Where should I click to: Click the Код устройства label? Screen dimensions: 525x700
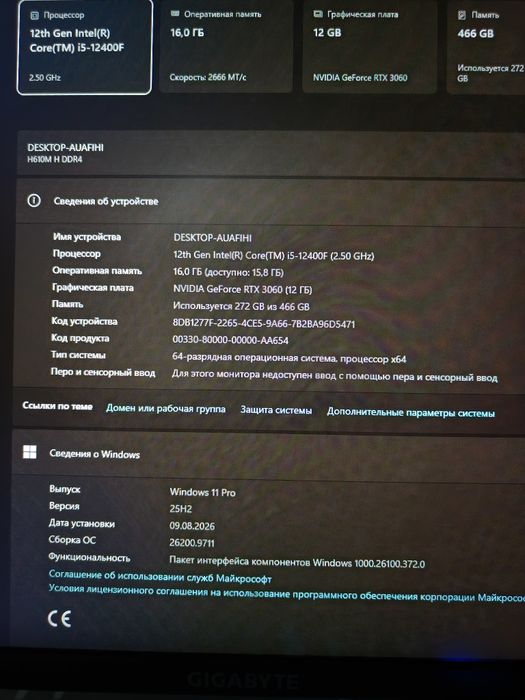(x=84, y=321)
